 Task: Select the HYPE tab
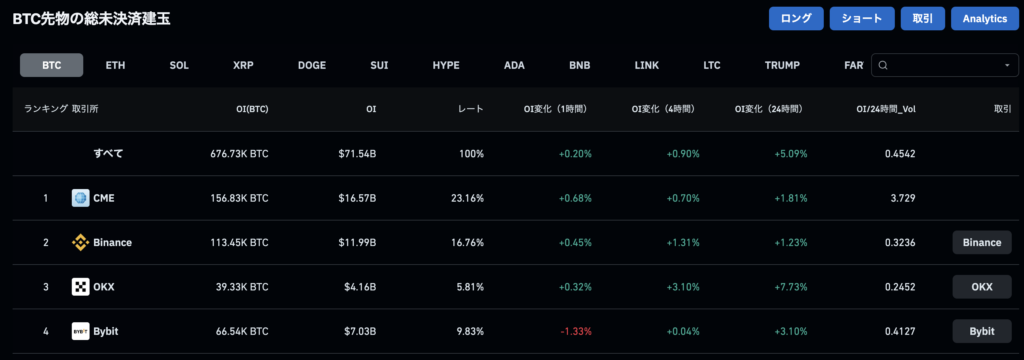[446, 65]
